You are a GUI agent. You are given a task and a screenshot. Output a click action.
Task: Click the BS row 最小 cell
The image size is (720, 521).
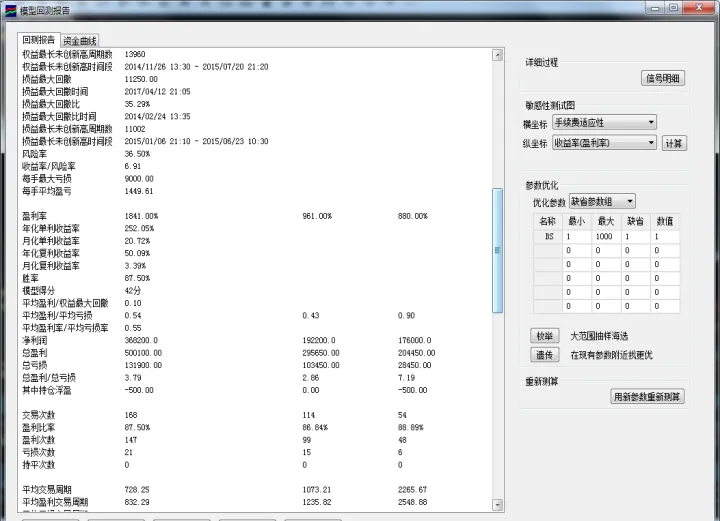(x=577, y=236)
